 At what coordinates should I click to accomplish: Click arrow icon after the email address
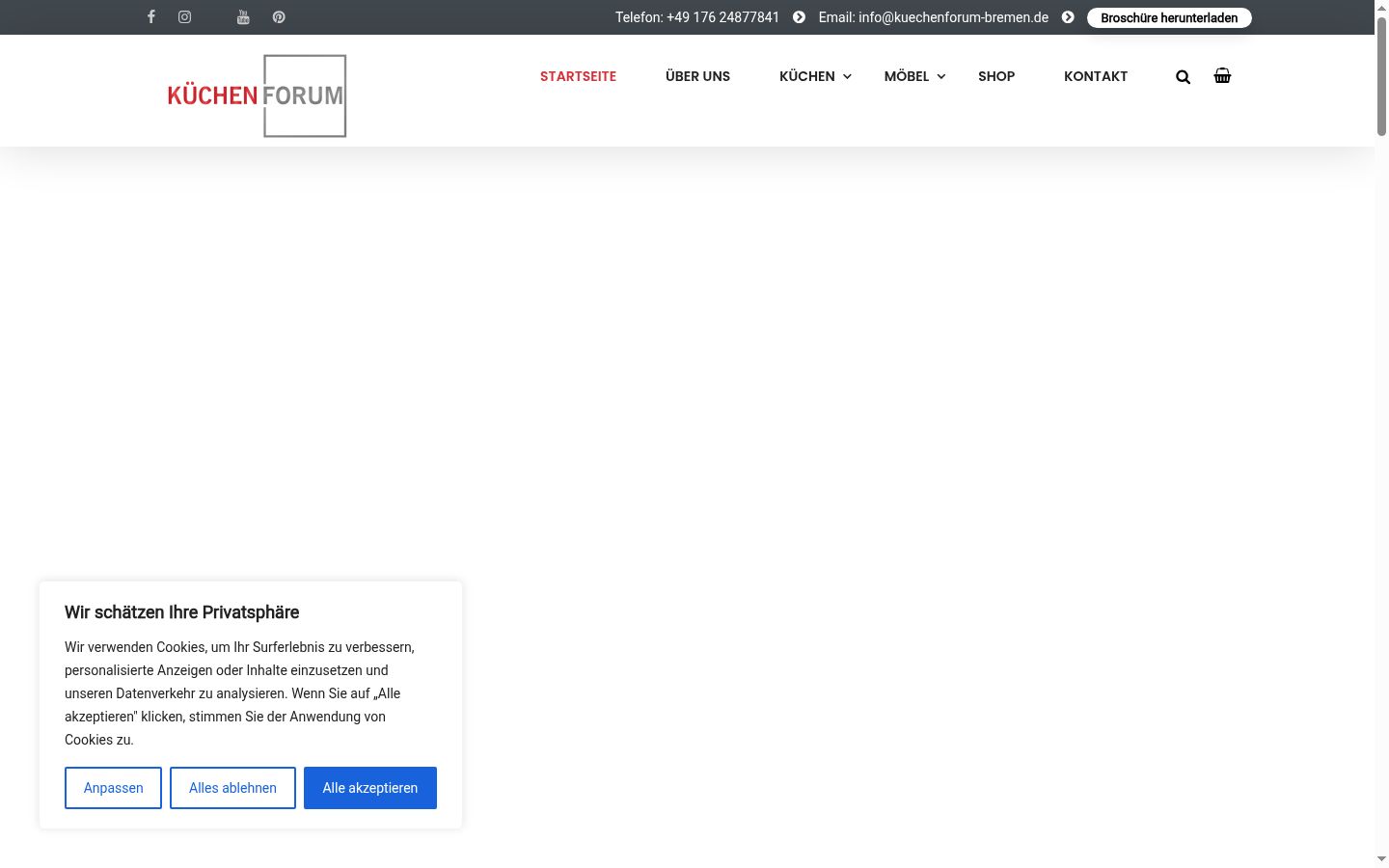click(1068, 17)
